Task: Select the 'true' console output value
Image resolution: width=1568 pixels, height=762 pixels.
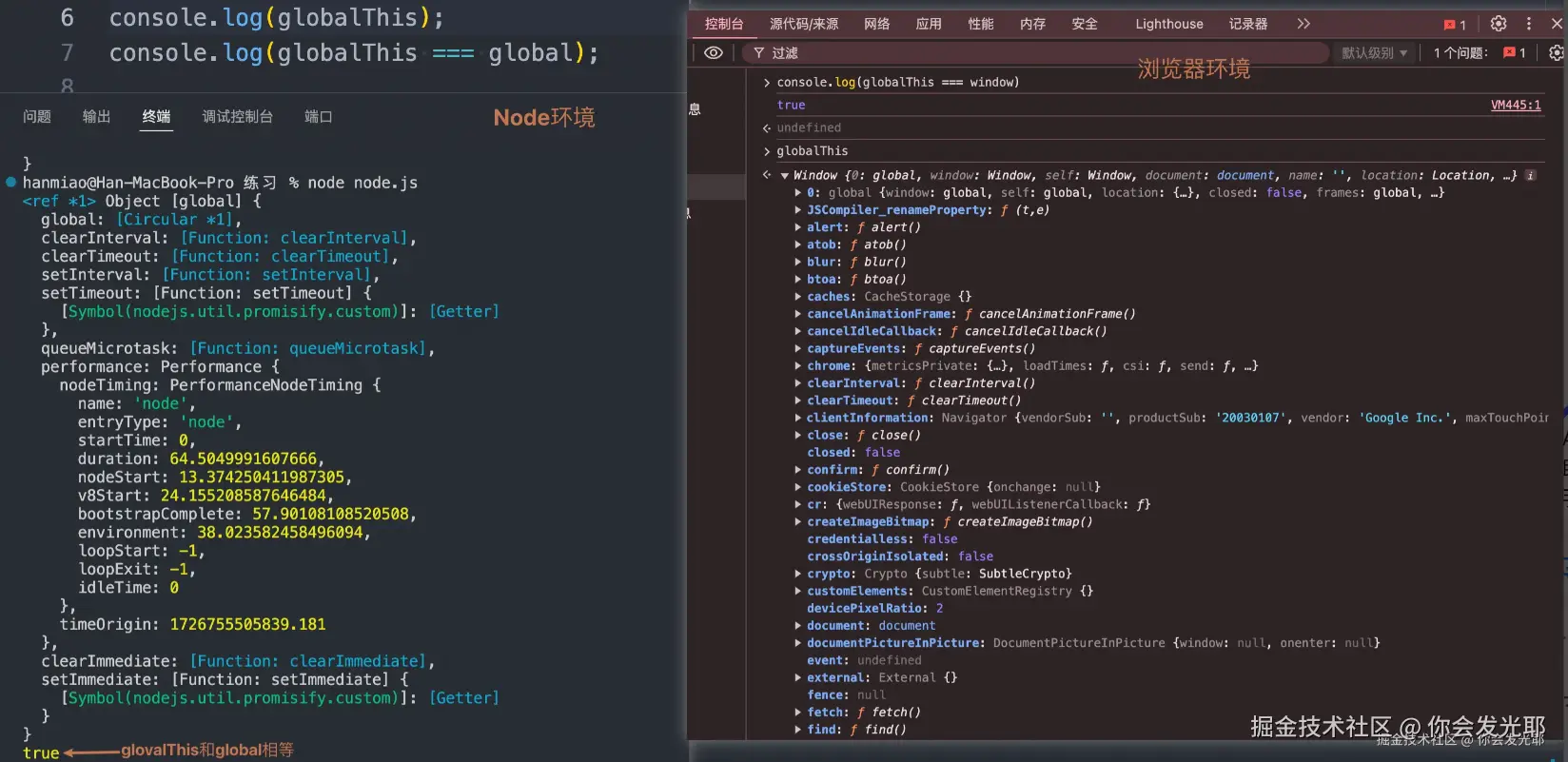Action: [x=791, y=106]
